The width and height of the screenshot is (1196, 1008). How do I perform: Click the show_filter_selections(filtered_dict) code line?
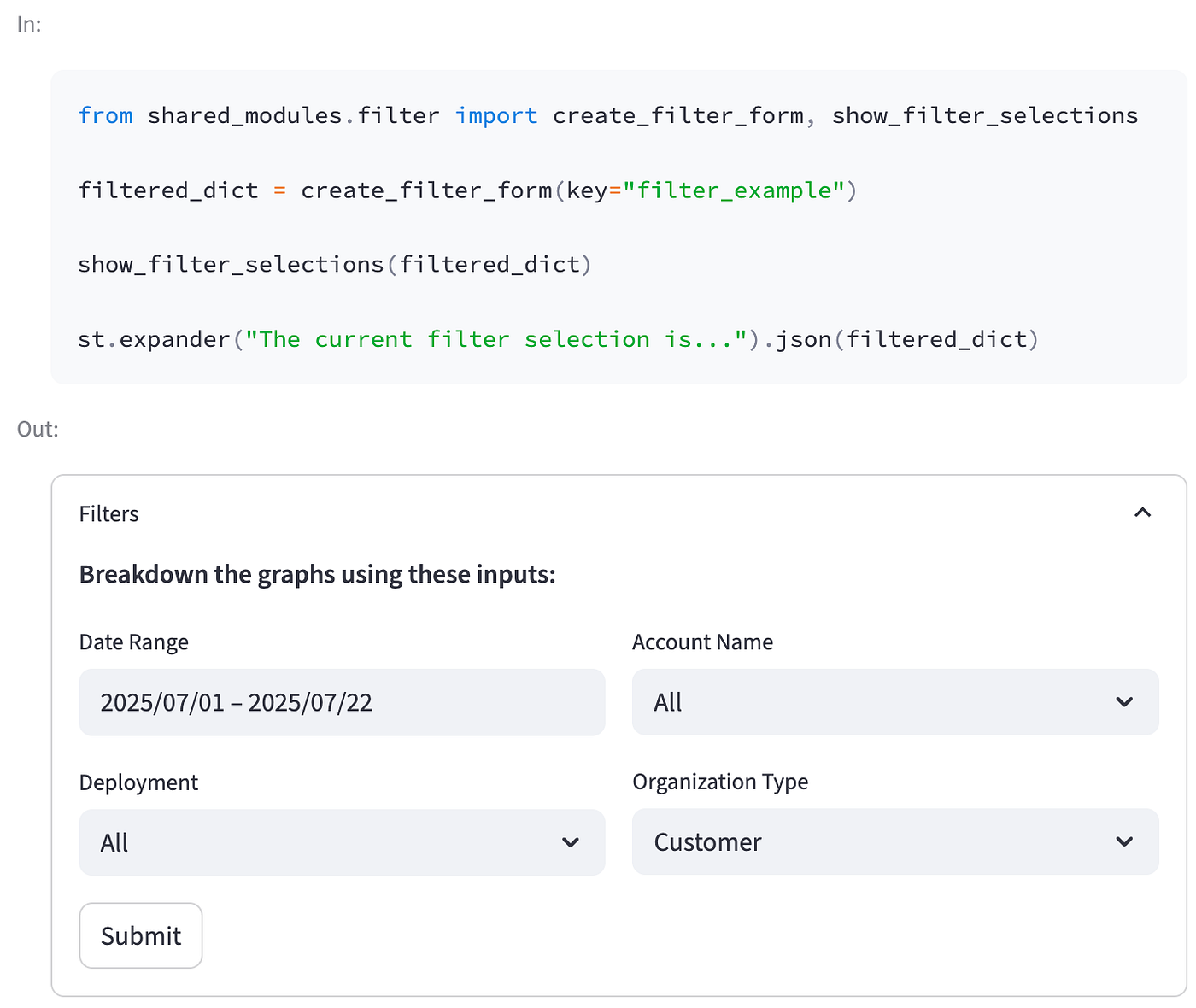click(x=334, y=265)
